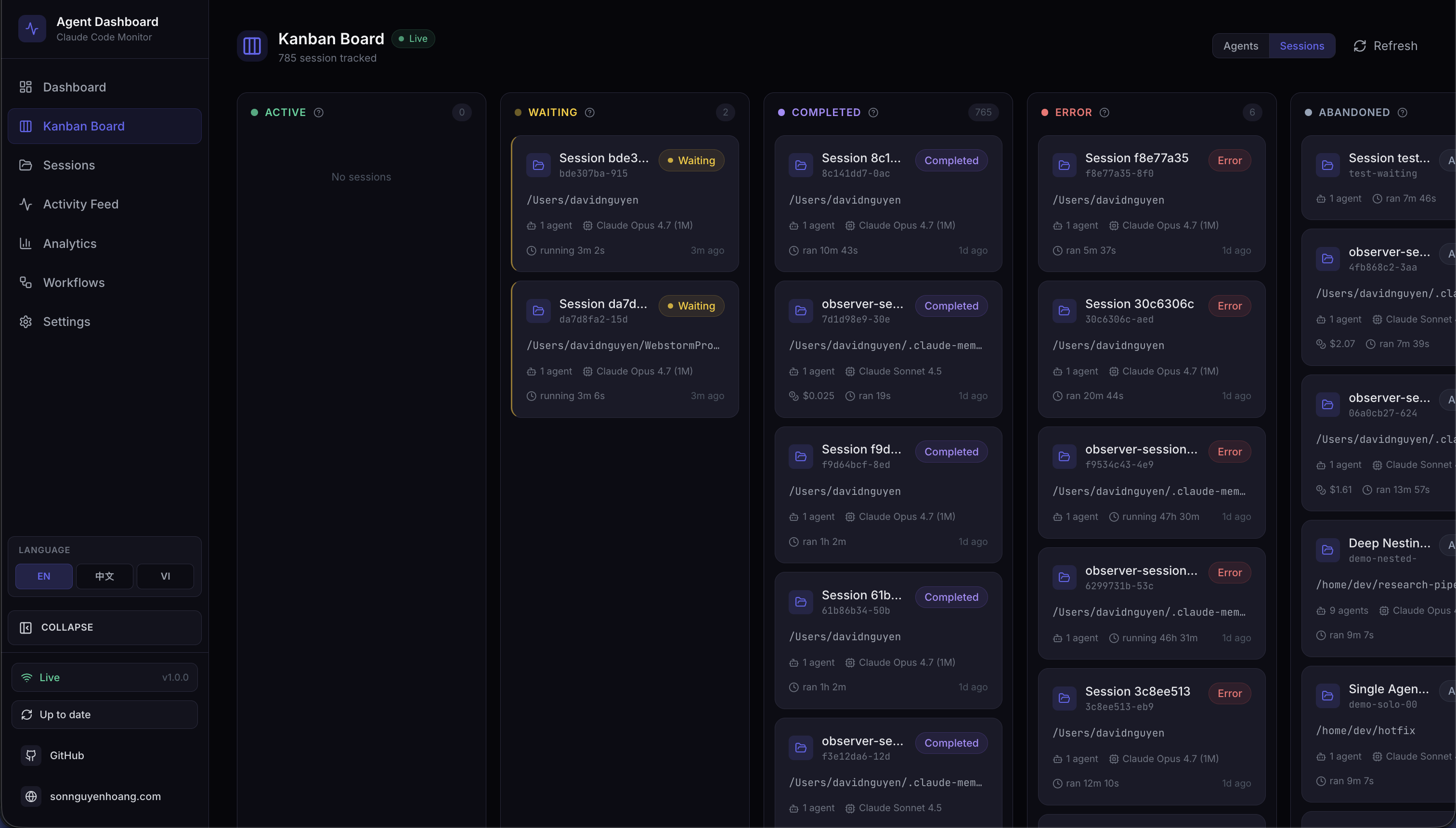Screen dimensions: 1456x828
Task: Show help info for ABANDONED column
Action: point(1402,113)
